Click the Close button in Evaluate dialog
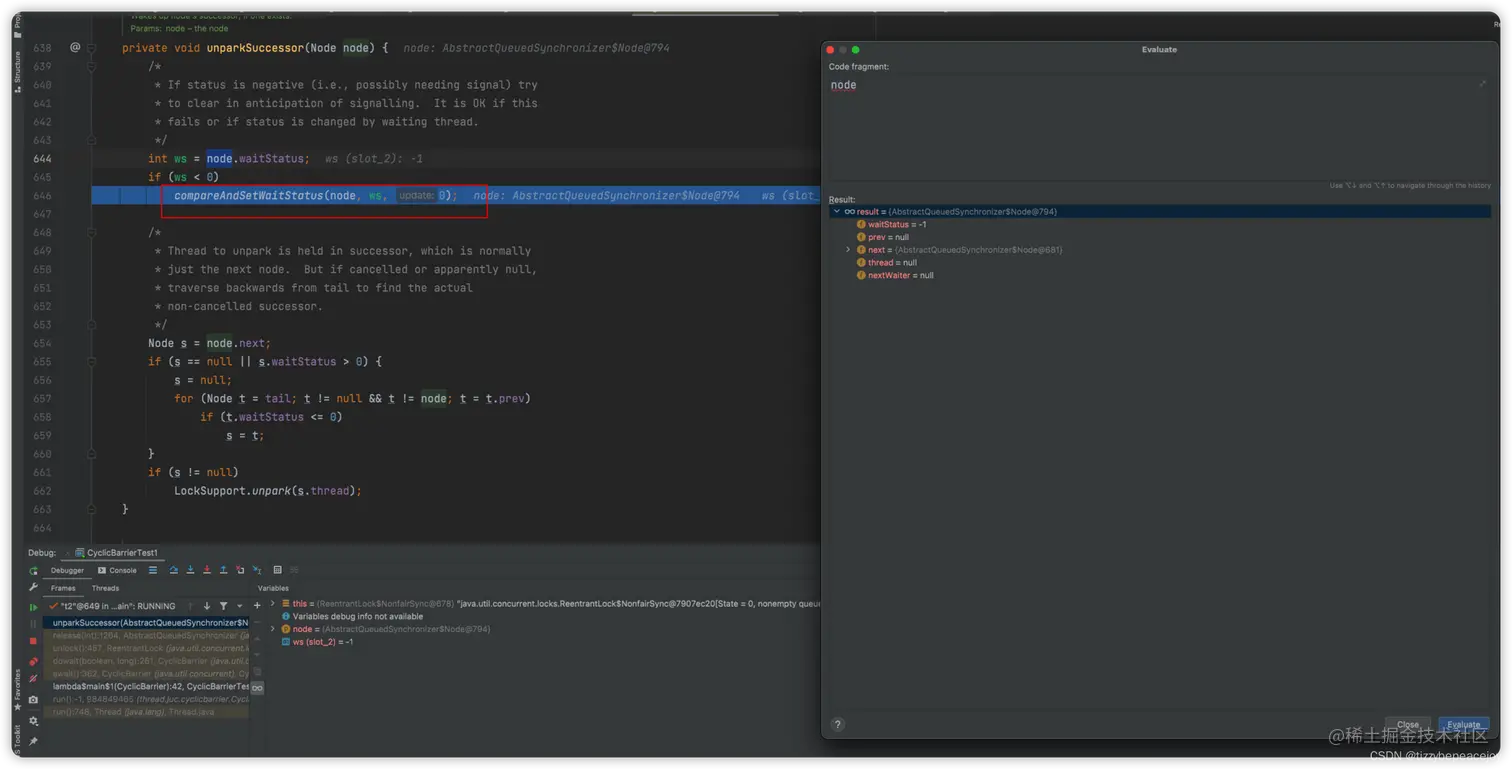Image resolution: width=1512 pixels, height=769 pixels. tap(1408, 725)
